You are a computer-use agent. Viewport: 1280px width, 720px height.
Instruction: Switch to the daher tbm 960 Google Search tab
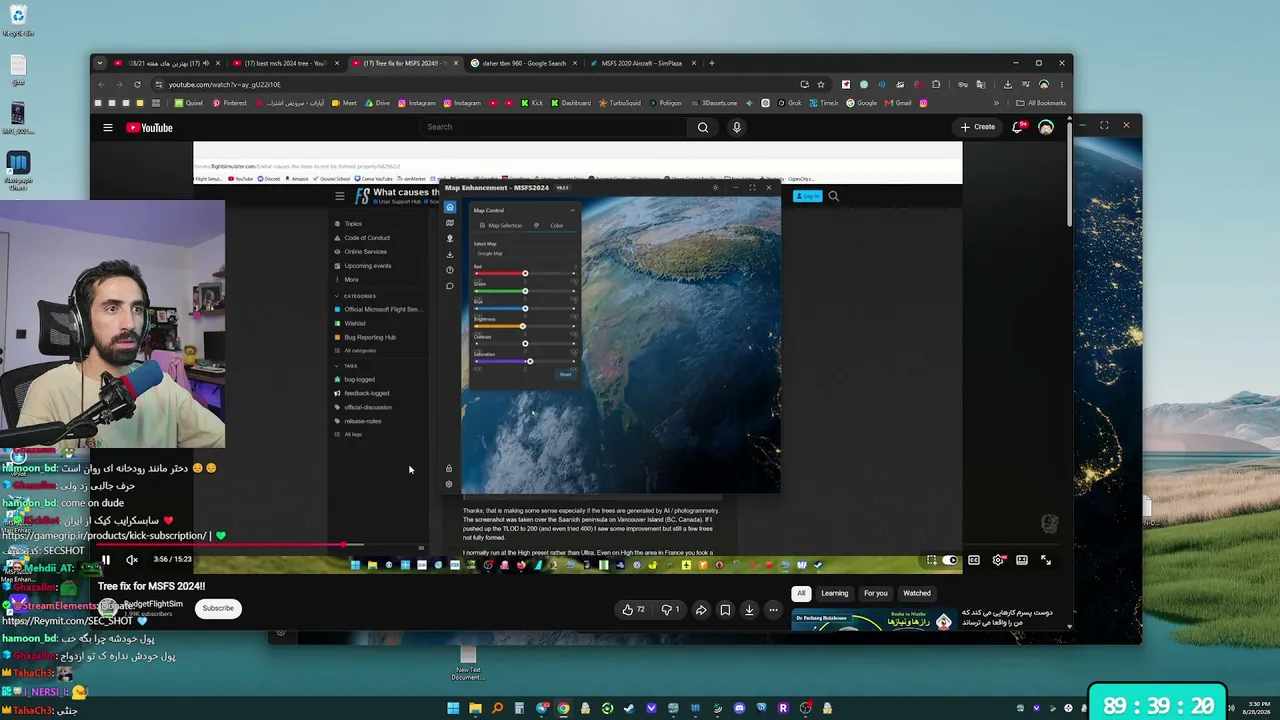coord(525,63)
